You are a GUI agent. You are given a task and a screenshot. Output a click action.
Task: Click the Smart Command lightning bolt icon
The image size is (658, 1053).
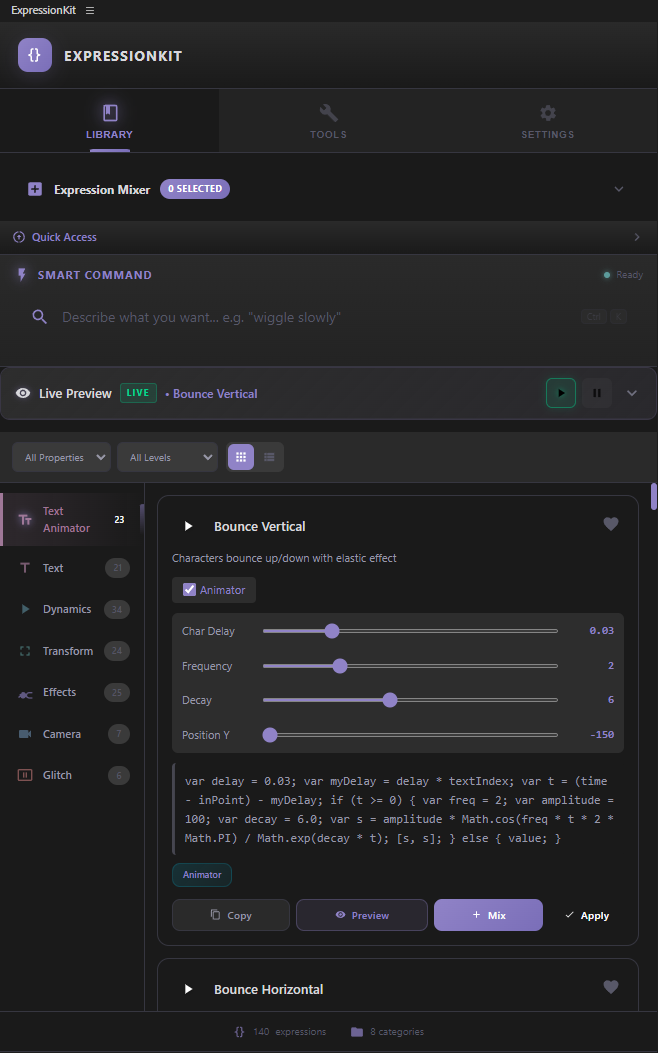22,275
